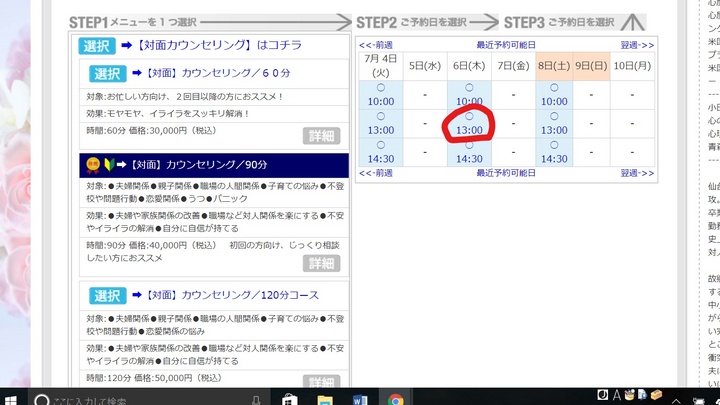The image size is (720, 405).
Task: Book the 14:30 slot on 6日(木)
Action: 469,152
